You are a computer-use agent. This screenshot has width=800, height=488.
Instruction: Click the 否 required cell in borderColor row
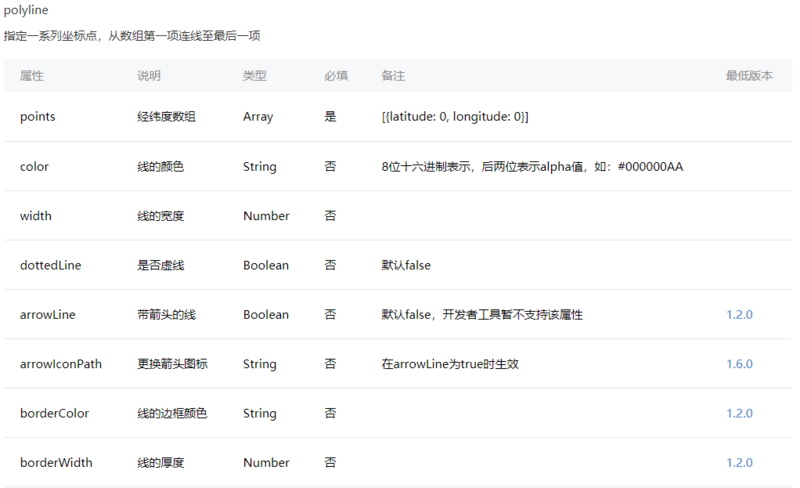tap(331, 413)
